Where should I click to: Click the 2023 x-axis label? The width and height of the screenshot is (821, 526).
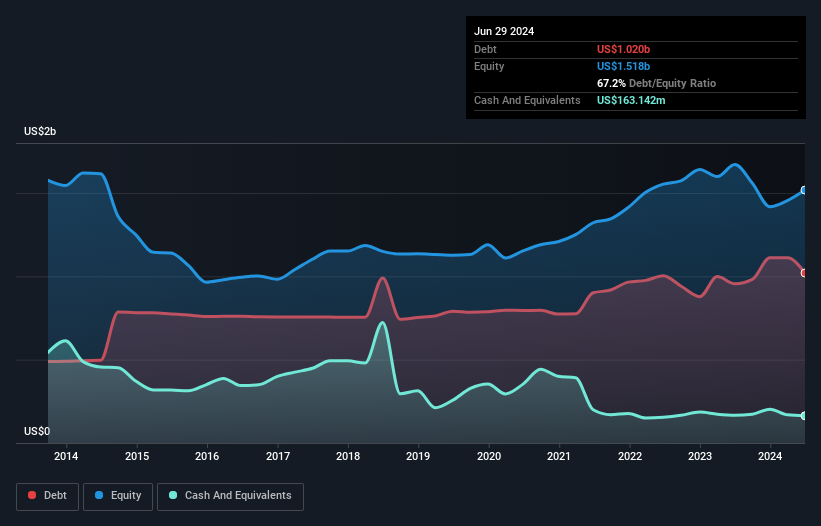(x=700, y=456)
